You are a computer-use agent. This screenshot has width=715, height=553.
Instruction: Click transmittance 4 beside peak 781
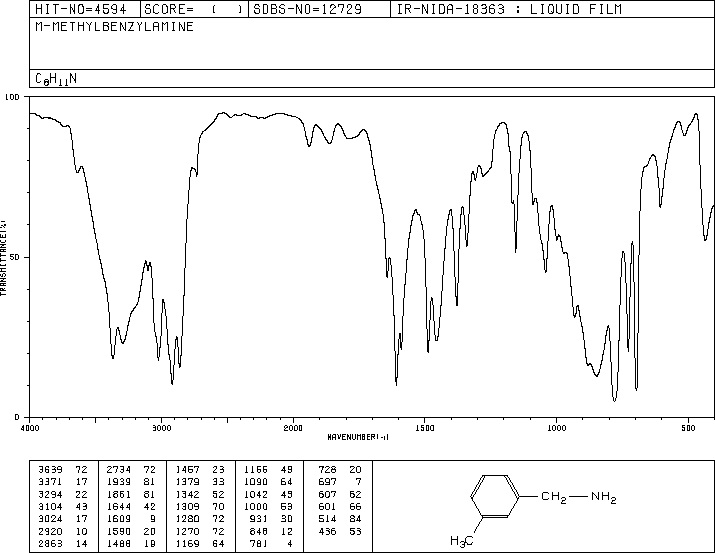pyautogui.click(x=290, y=544)
